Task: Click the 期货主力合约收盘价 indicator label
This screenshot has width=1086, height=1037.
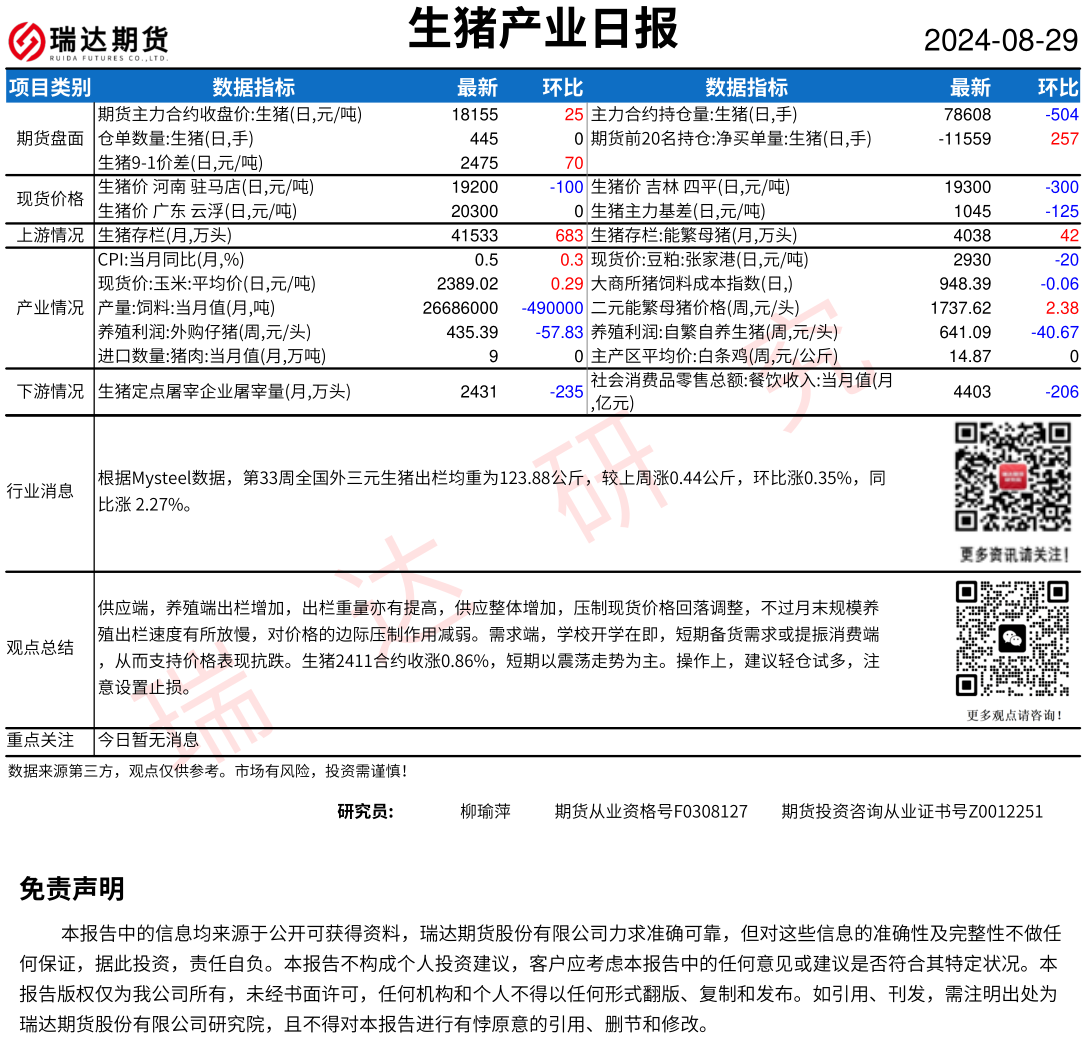Action: pyautogui.click(x=230, y=114)
